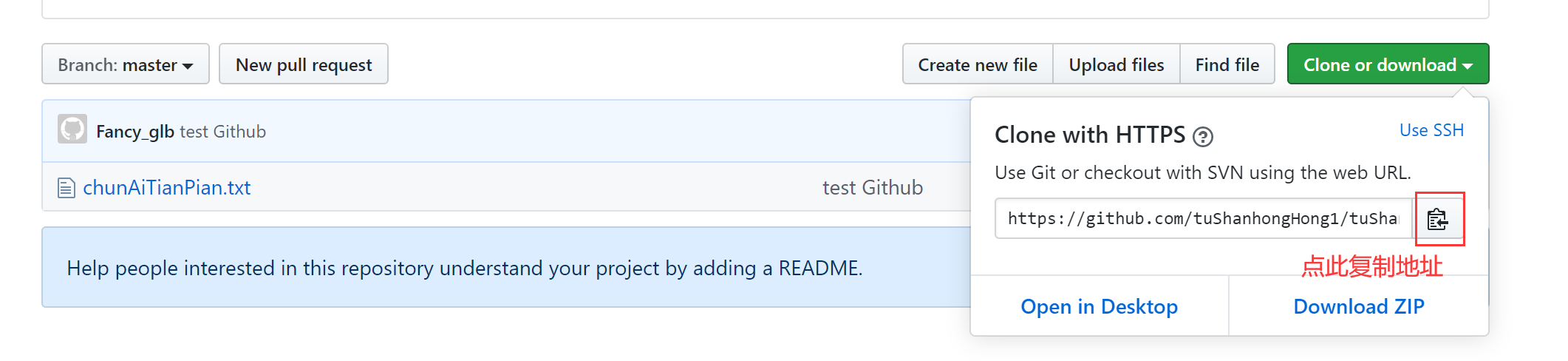Copy the clone URL with clipboard icon
The width and height of the screenshot is (1568, 361).
coord(1437,219)
